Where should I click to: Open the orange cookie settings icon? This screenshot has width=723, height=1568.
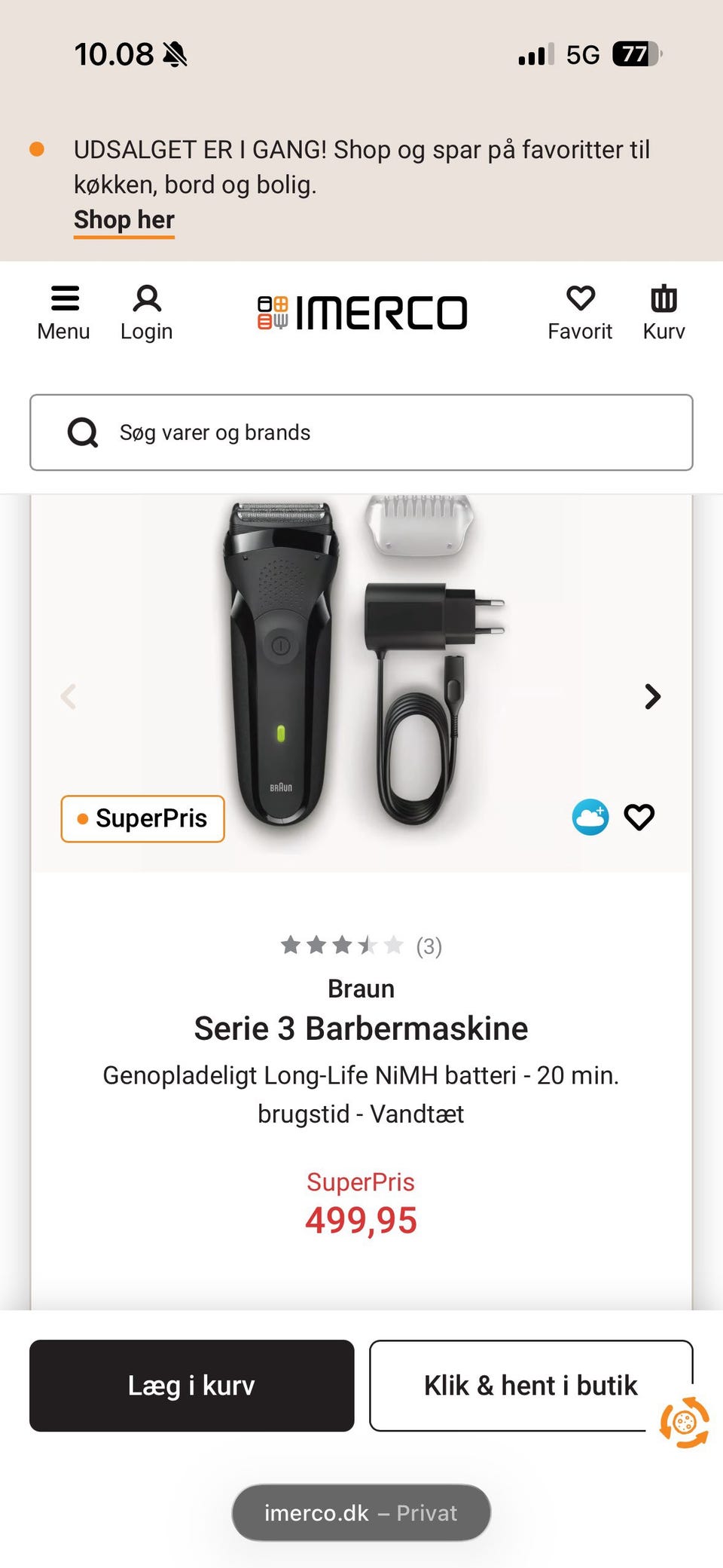click(684, 1423)
